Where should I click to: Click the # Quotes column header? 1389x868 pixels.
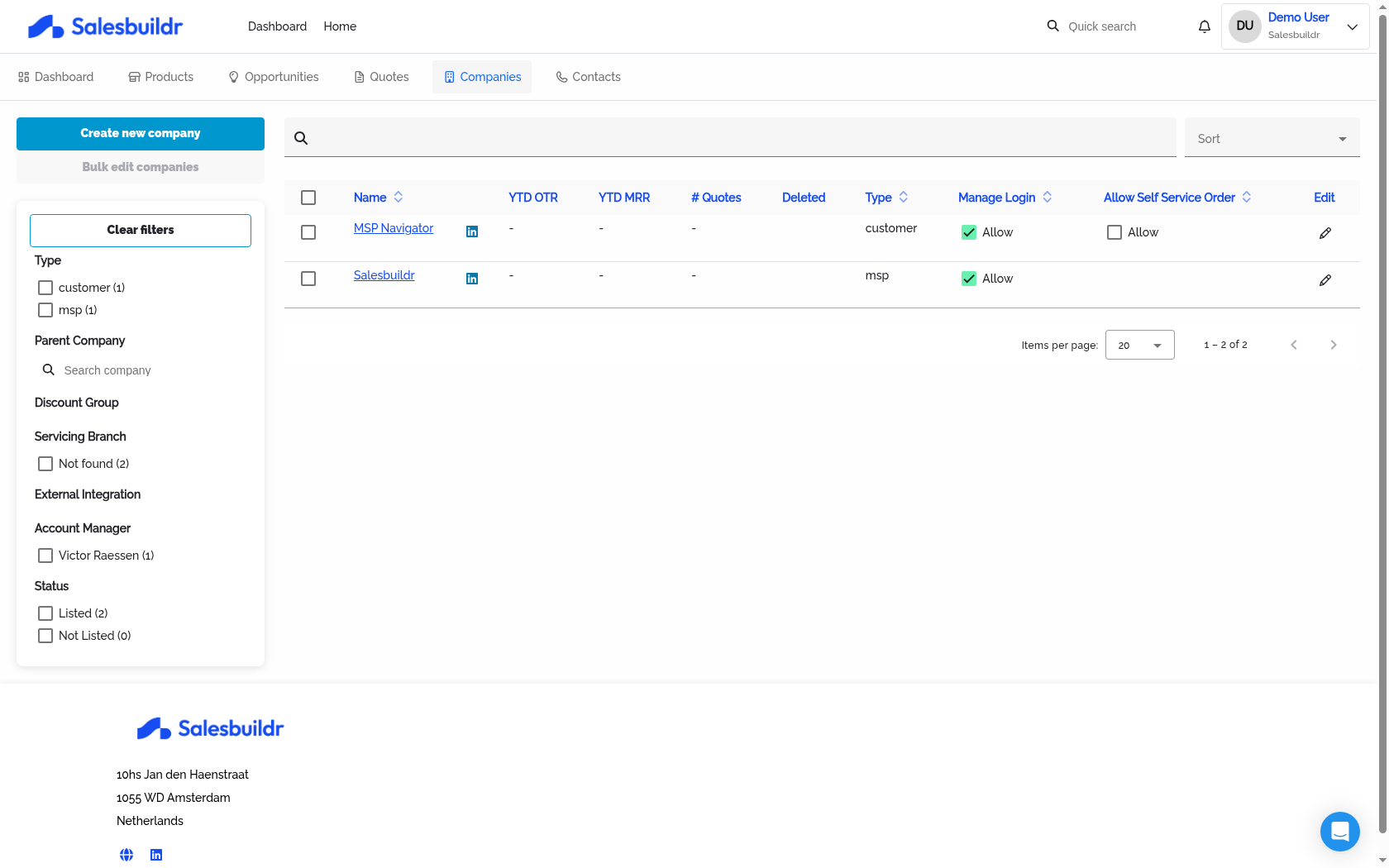716,198
